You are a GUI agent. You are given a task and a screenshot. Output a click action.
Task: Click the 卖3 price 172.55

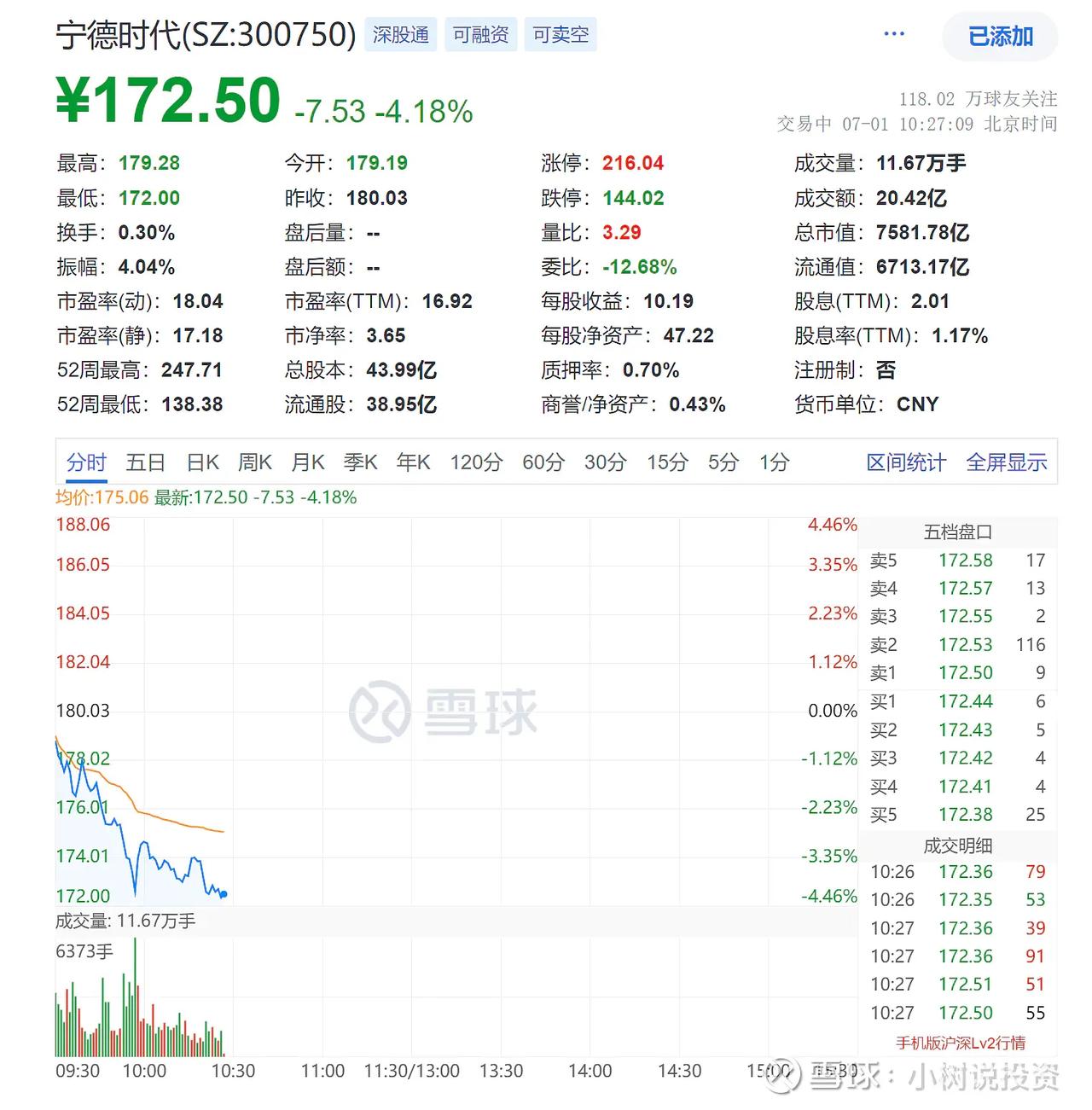(966, 616)
